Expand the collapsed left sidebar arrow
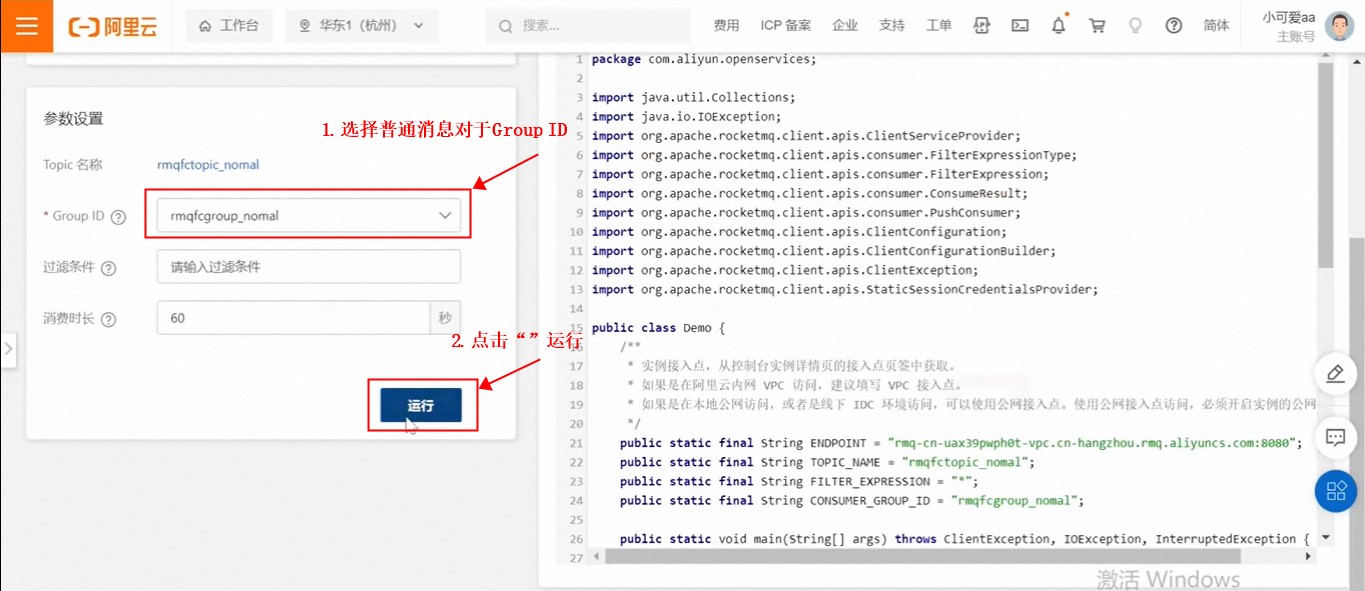The image size is (1365, 591). (8, 349)
